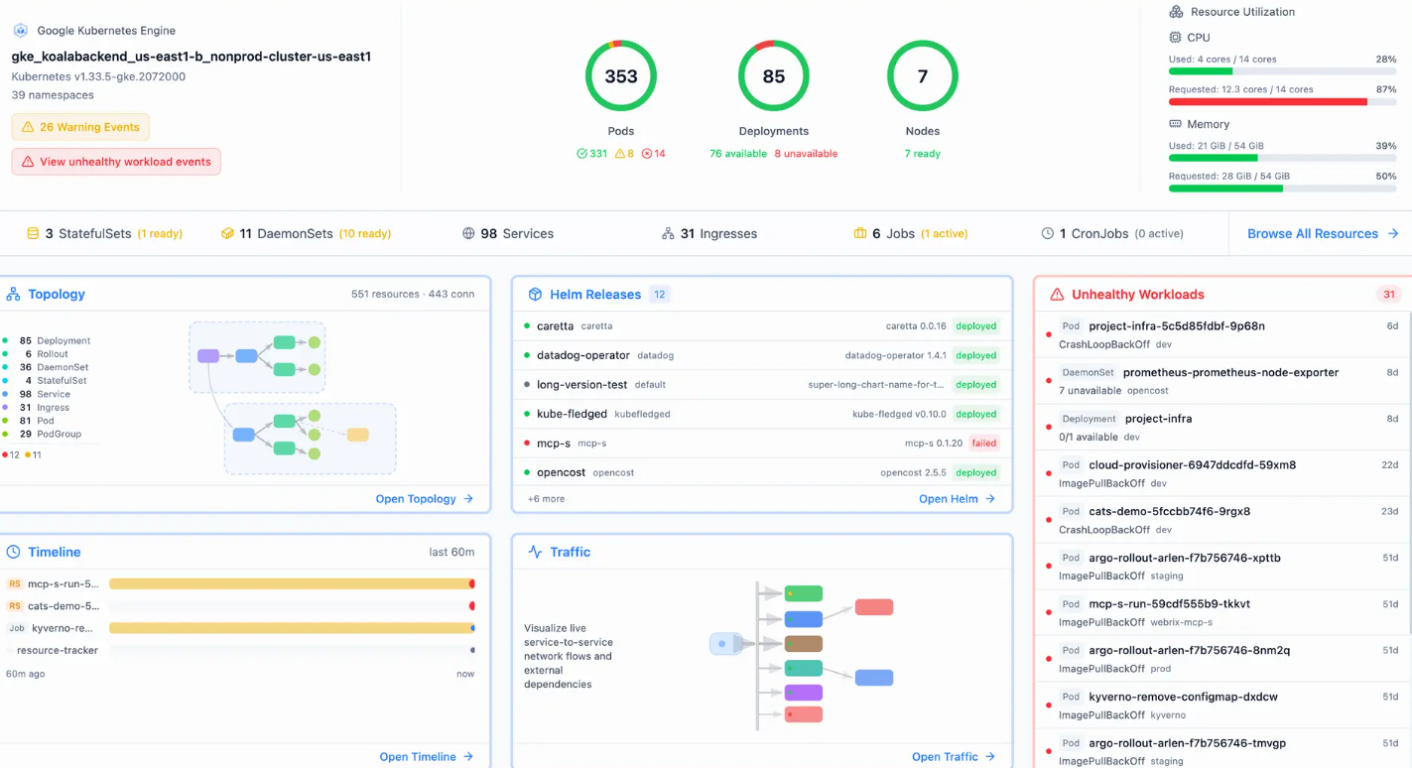Expand the +6 more Helm releases
1412x768 pixels.
point(546,499)
